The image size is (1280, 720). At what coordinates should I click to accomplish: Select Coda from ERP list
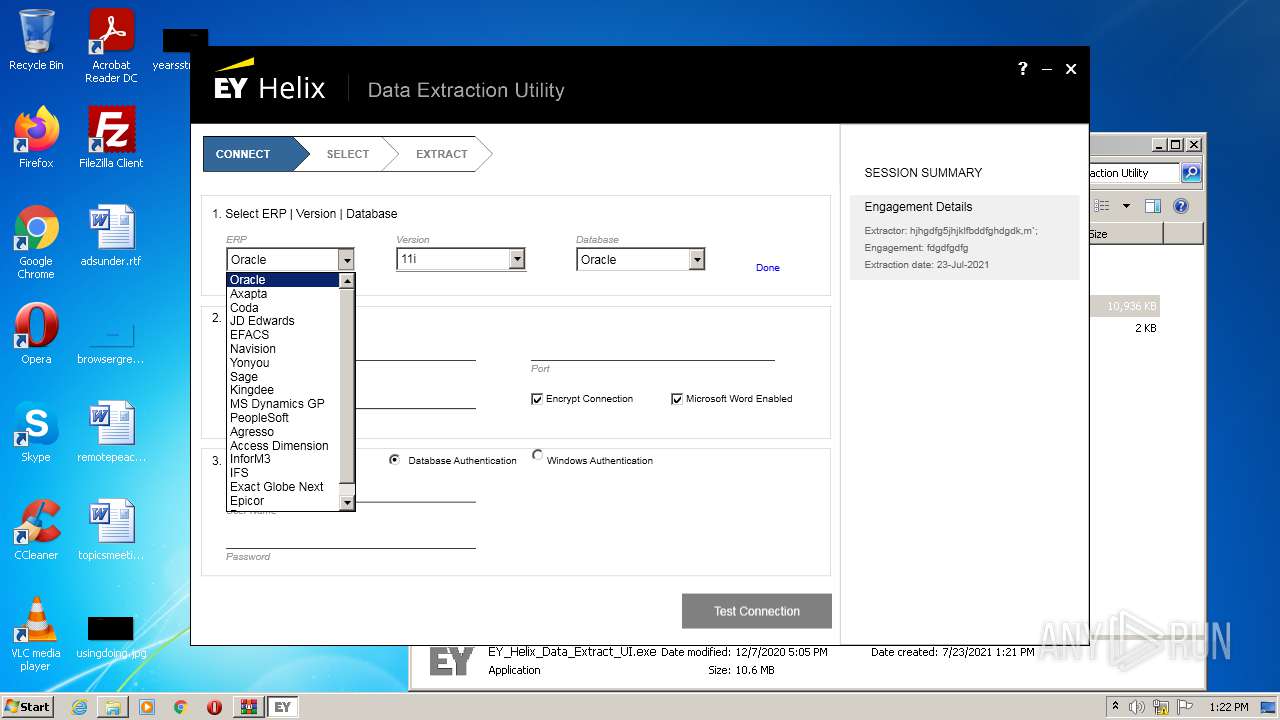(x=283, y=308)
